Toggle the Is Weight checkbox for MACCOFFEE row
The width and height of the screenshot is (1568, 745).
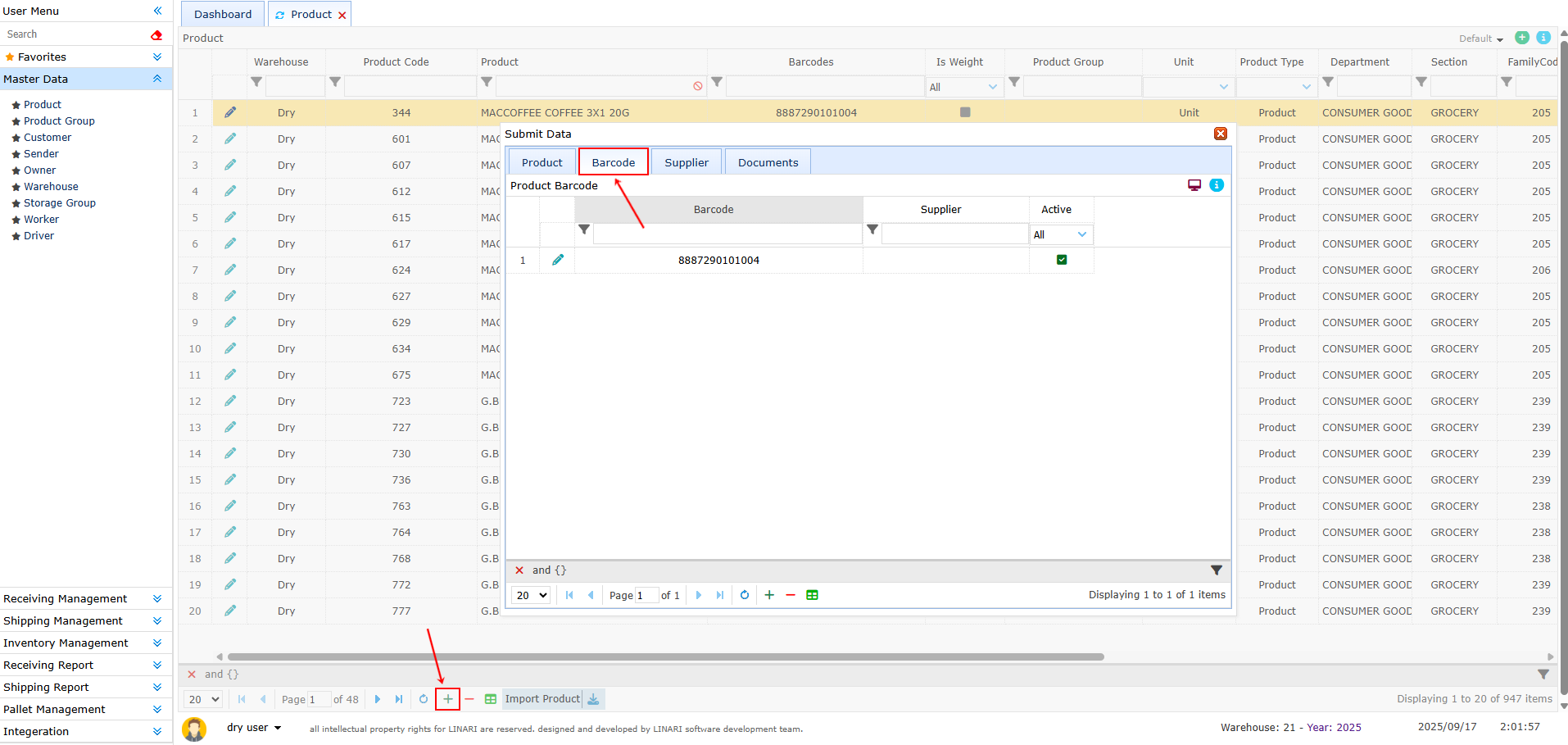(x=965, y=112)
